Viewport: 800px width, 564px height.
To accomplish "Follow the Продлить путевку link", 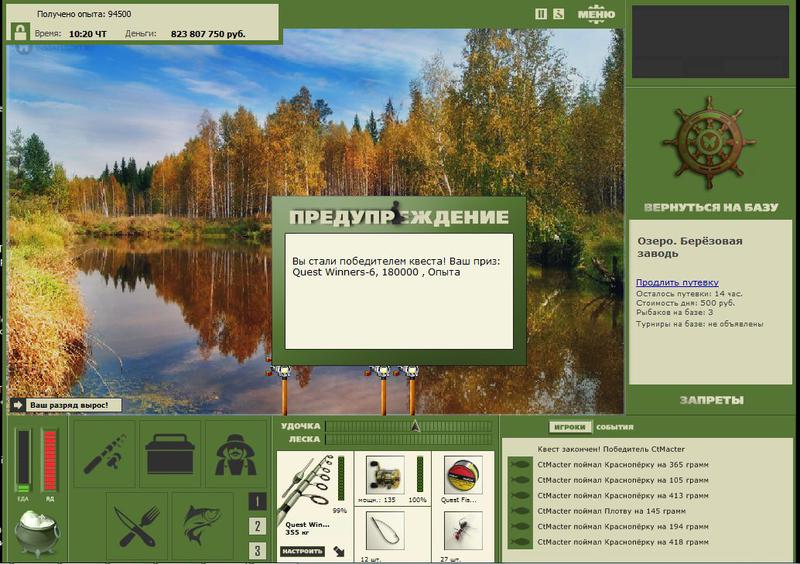I will [x=677, y=282].
